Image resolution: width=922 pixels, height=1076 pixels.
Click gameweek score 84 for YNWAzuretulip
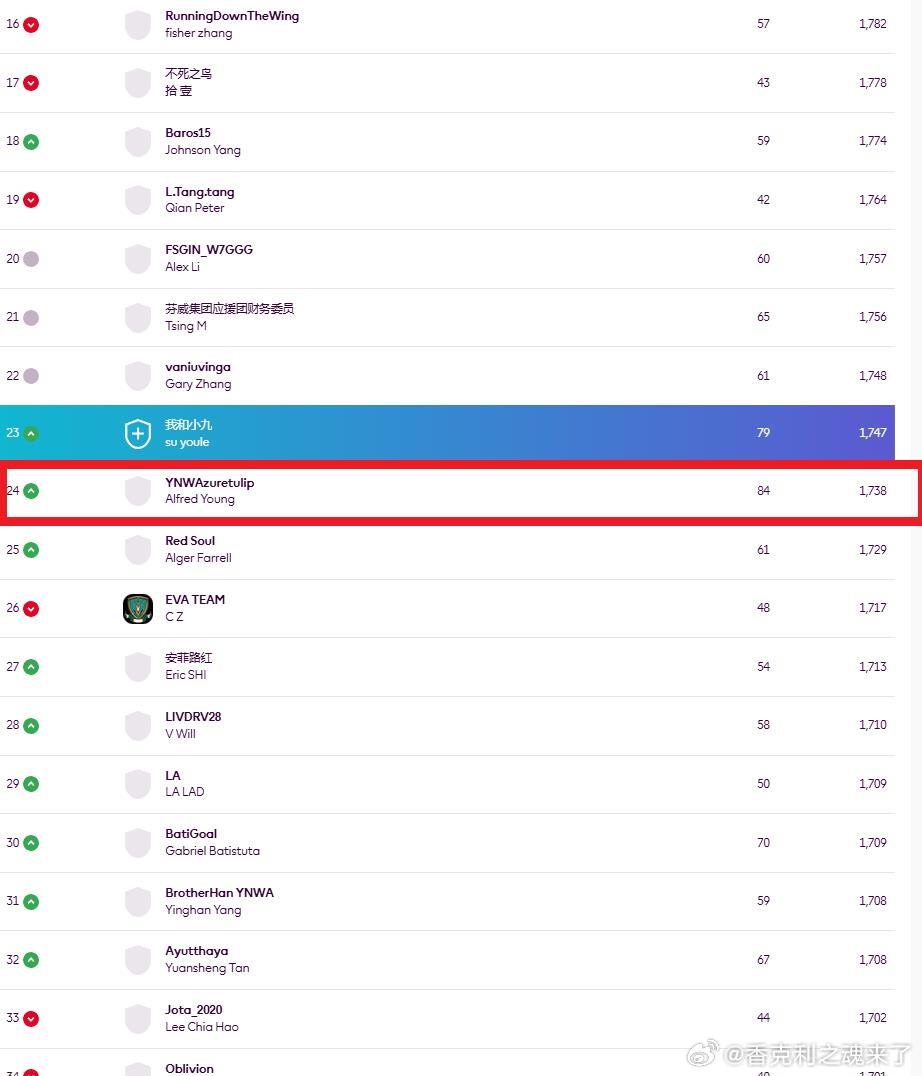(764, 491)
